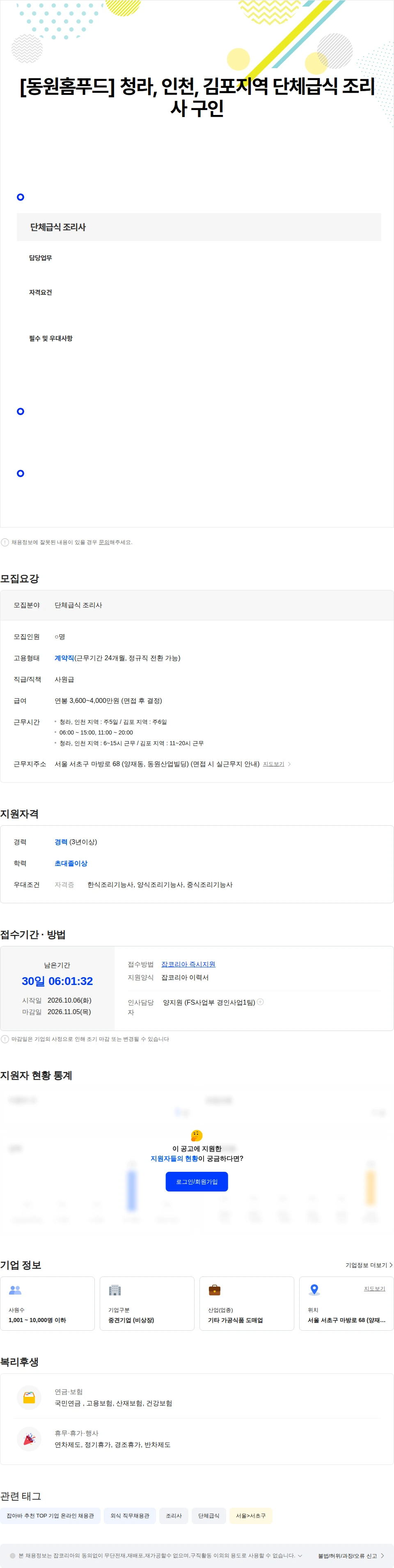Click the deadline date 2026.11.05(목)
This screenshot has width=394, height=1568.
click(69, 1012)
